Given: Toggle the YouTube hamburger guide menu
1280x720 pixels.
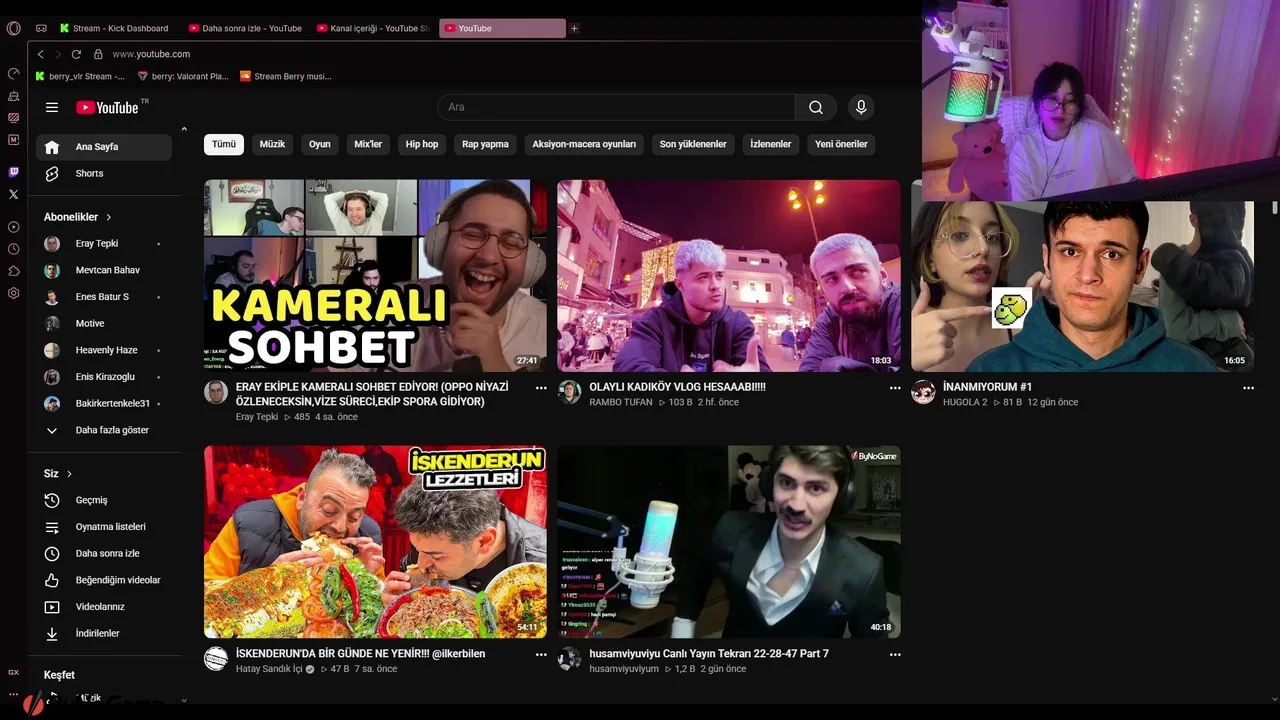Looking at the screenshot, I should pos(52,107).
